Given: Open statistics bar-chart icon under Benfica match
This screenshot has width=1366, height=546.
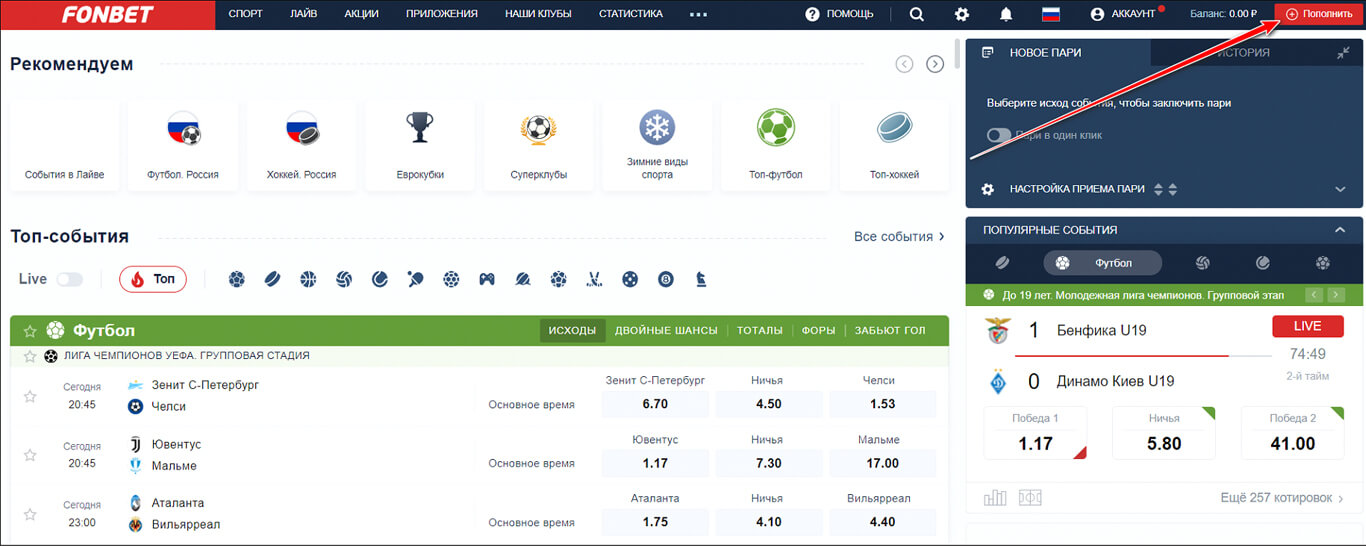Looking at the screenshot, I should coord(996,497).
